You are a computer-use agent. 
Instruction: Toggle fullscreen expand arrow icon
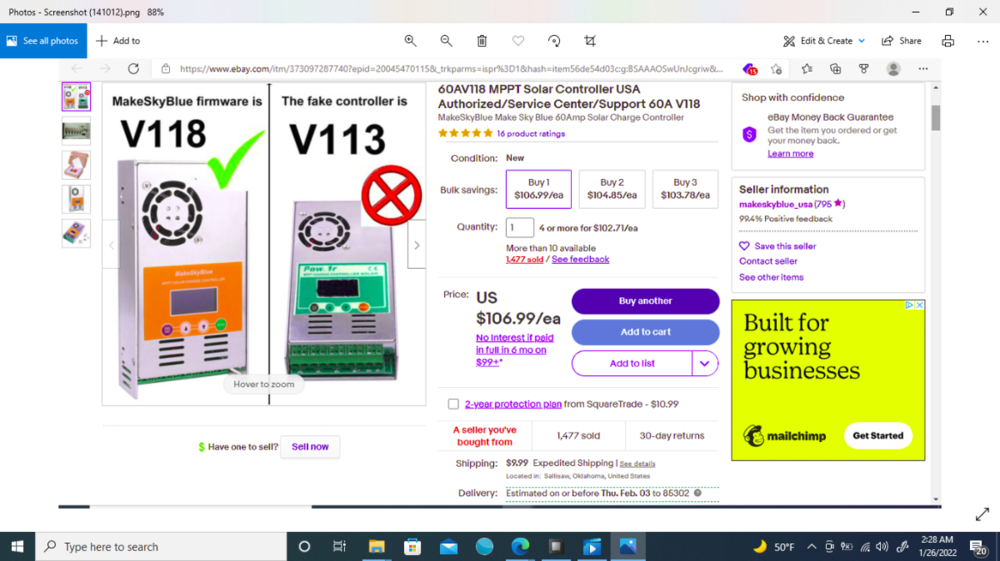[x=982, y=514]
